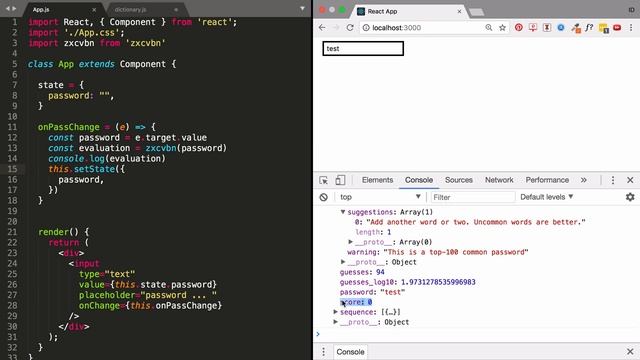Open the Performance tab
Viewport: 640px width, 360px height.
click(x=547, y=180)
